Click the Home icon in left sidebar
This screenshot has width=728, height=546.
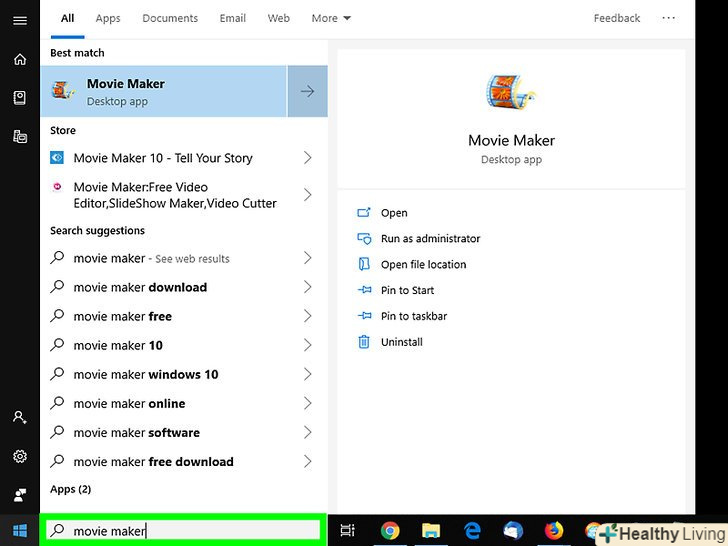click(x=19, y=59)
